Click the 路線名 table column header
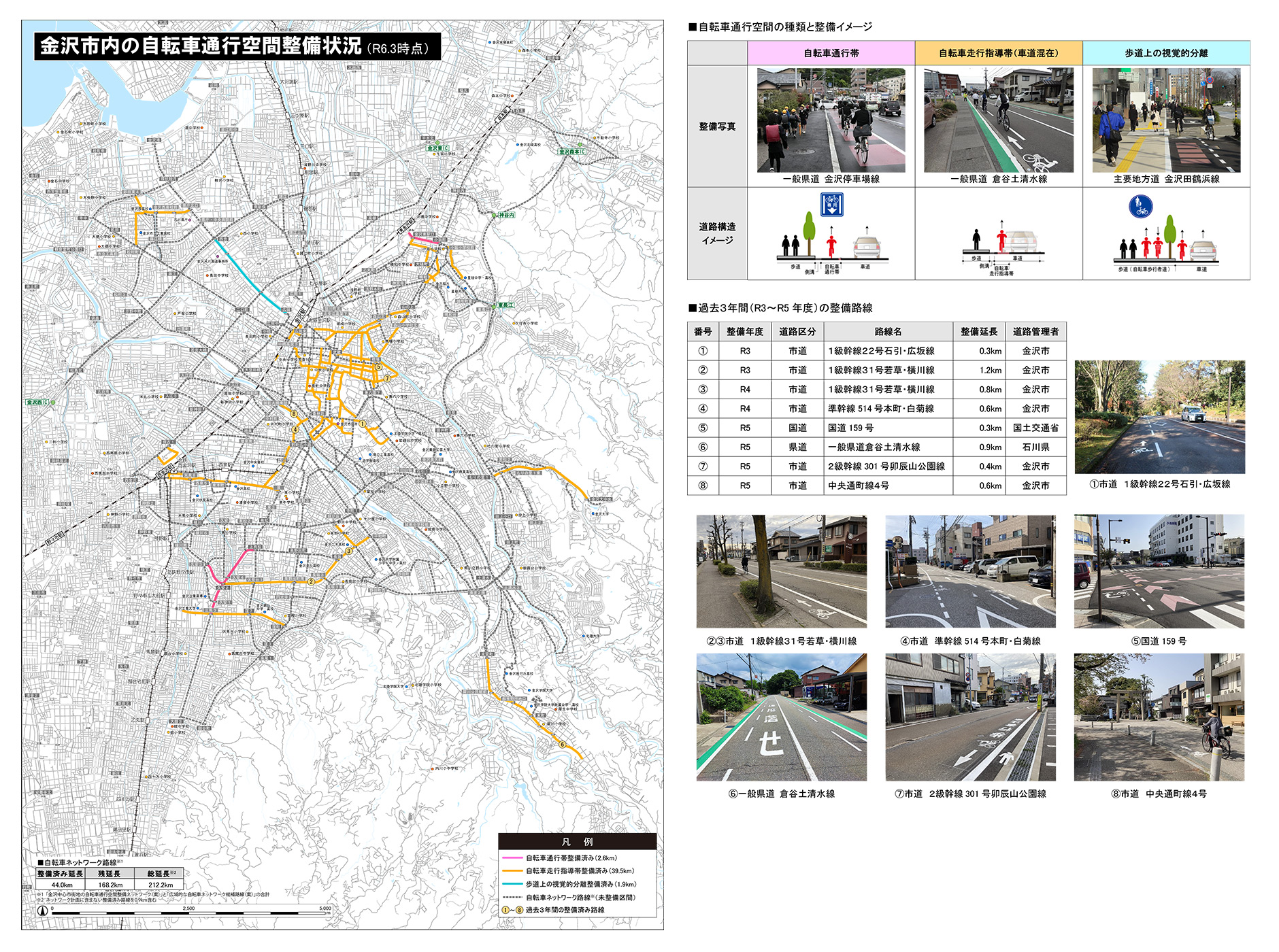The image size is (1279, 952). (888, 332)
